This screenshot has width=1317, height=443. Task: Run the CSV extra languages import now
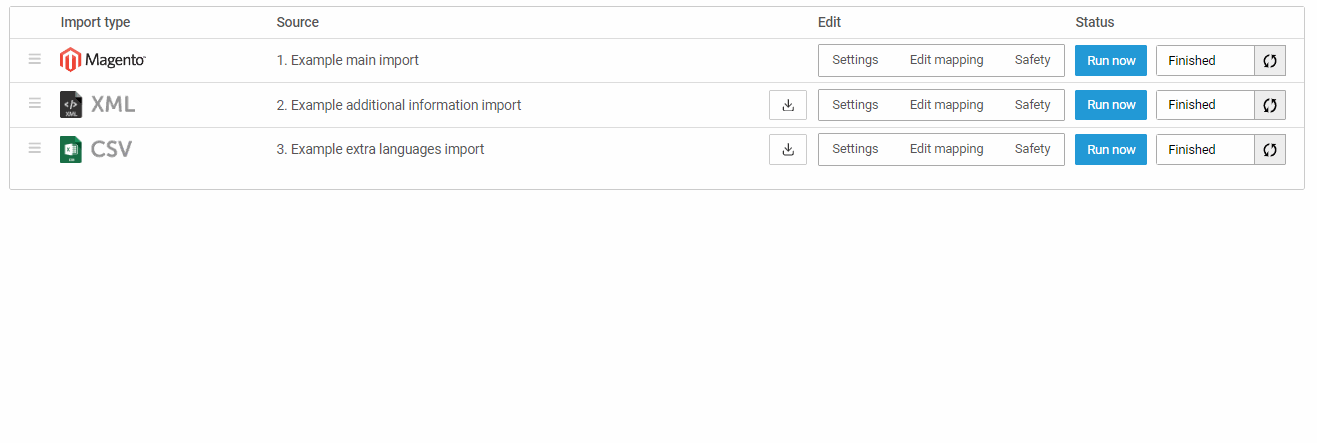[x=1111, y=150]
